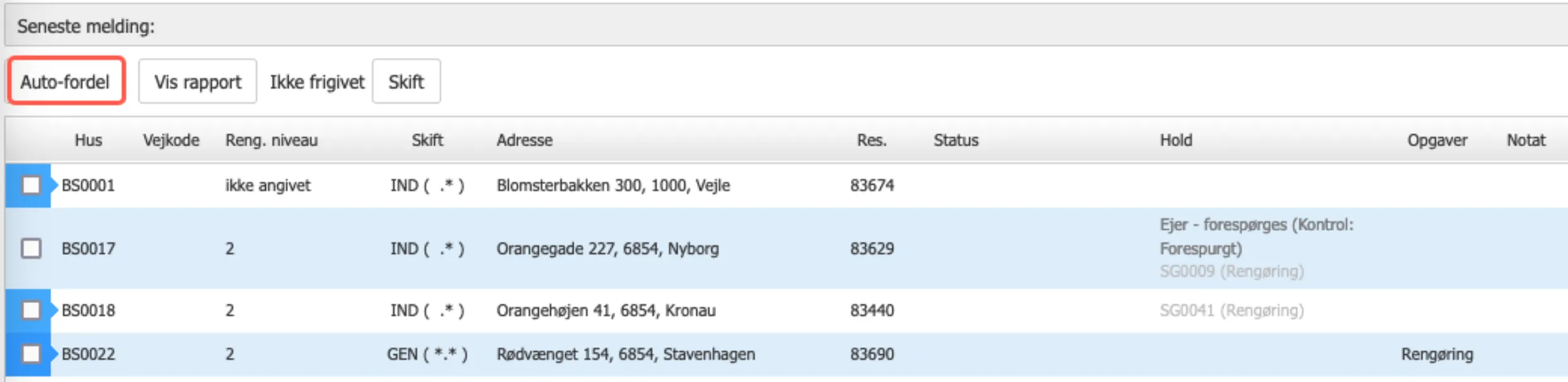Check the box next to BS0018
Viewport: 1568px width, 382px height.
click(31, 310)
